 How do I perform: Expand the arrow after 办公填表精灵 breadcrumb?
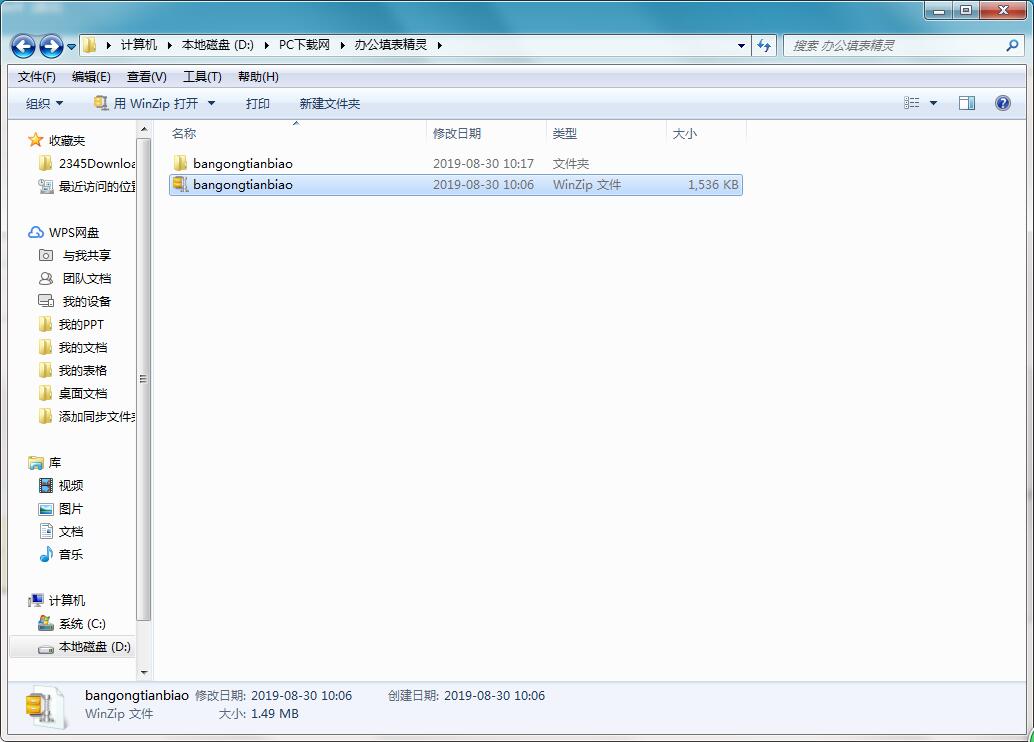tap(439, 45)
